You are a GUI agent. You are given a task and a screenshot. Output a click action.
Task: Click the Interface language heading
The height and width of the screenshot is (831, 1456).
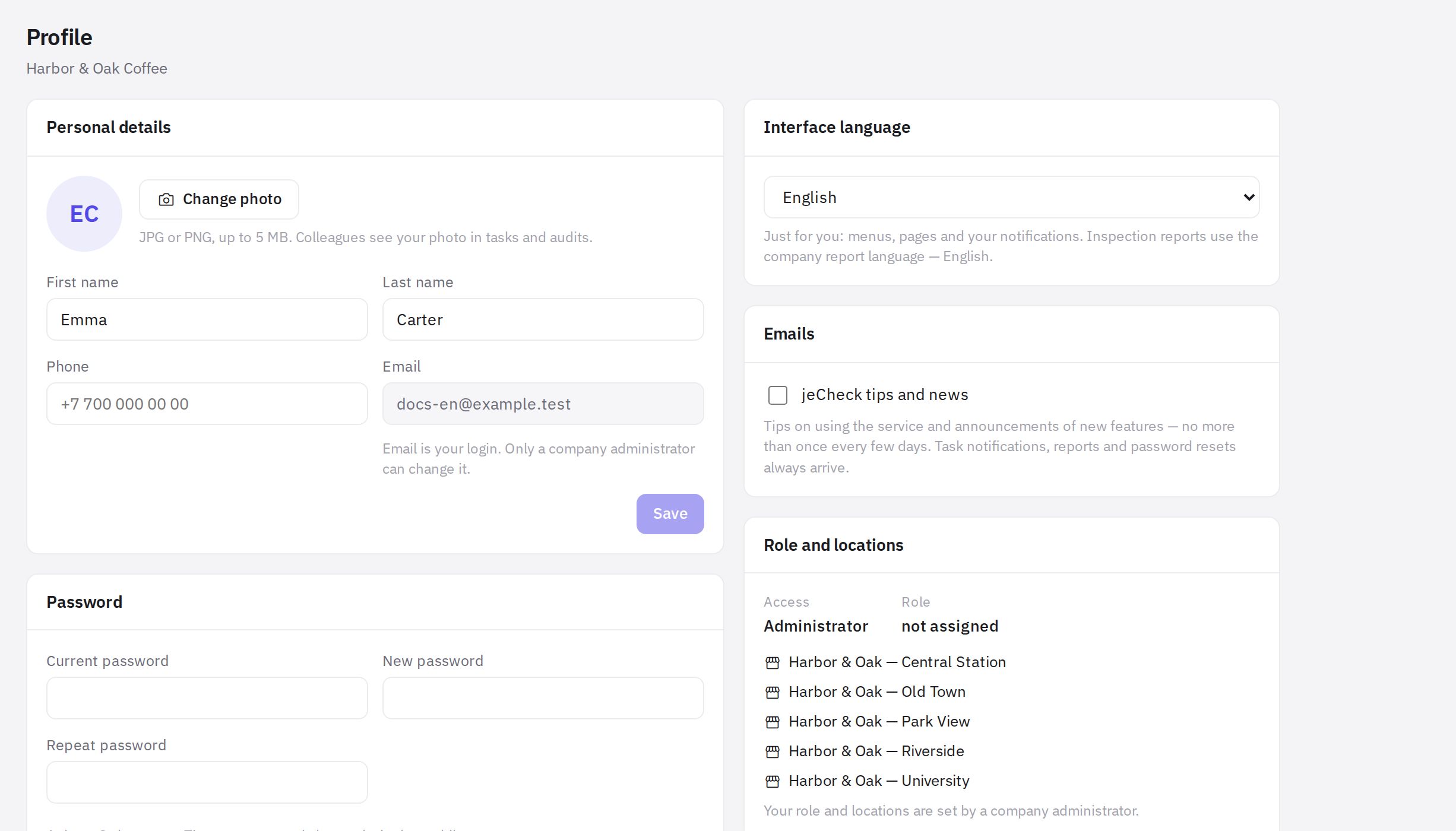(837, 128)
